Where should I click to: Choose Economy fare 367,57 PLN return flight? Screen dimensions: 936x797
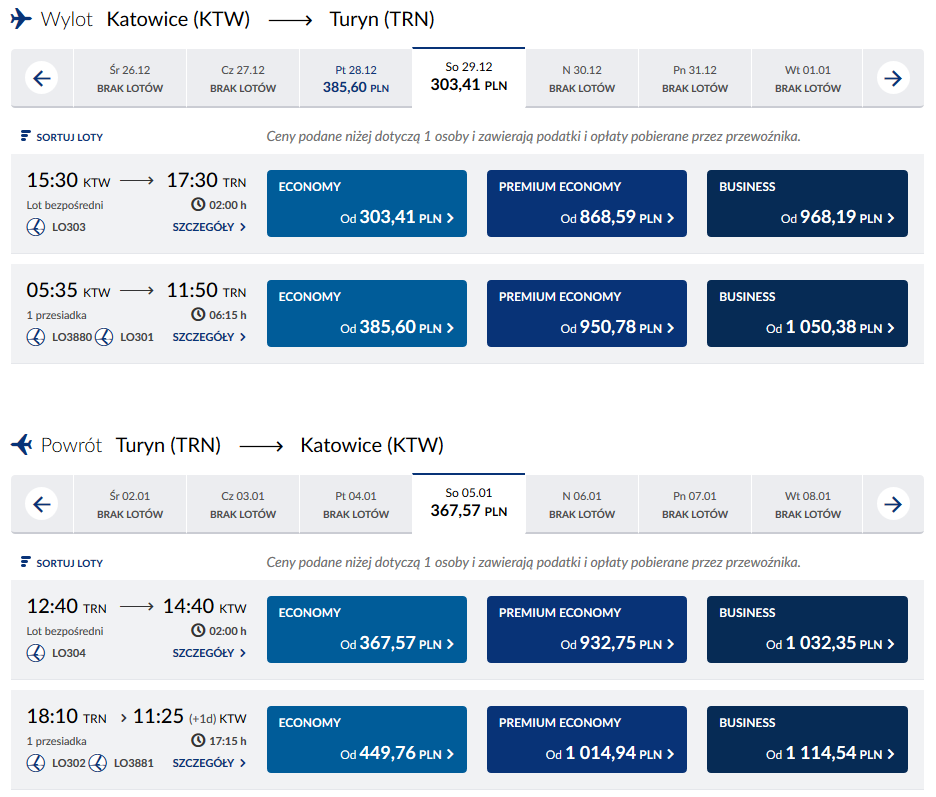(x=367, y=629)
